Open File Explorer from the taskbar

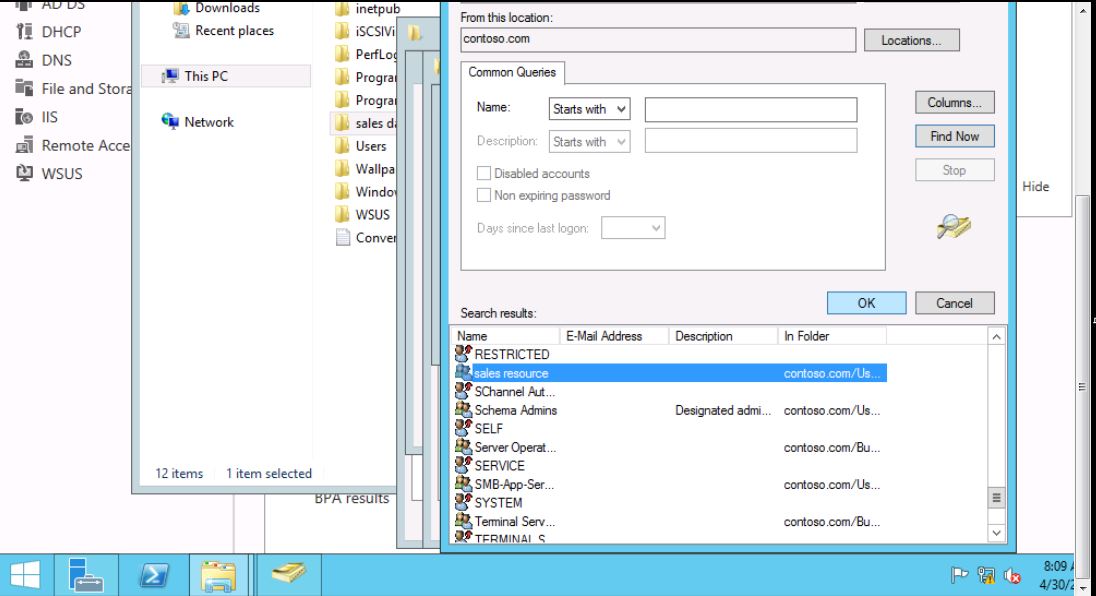tap(218, 576)
